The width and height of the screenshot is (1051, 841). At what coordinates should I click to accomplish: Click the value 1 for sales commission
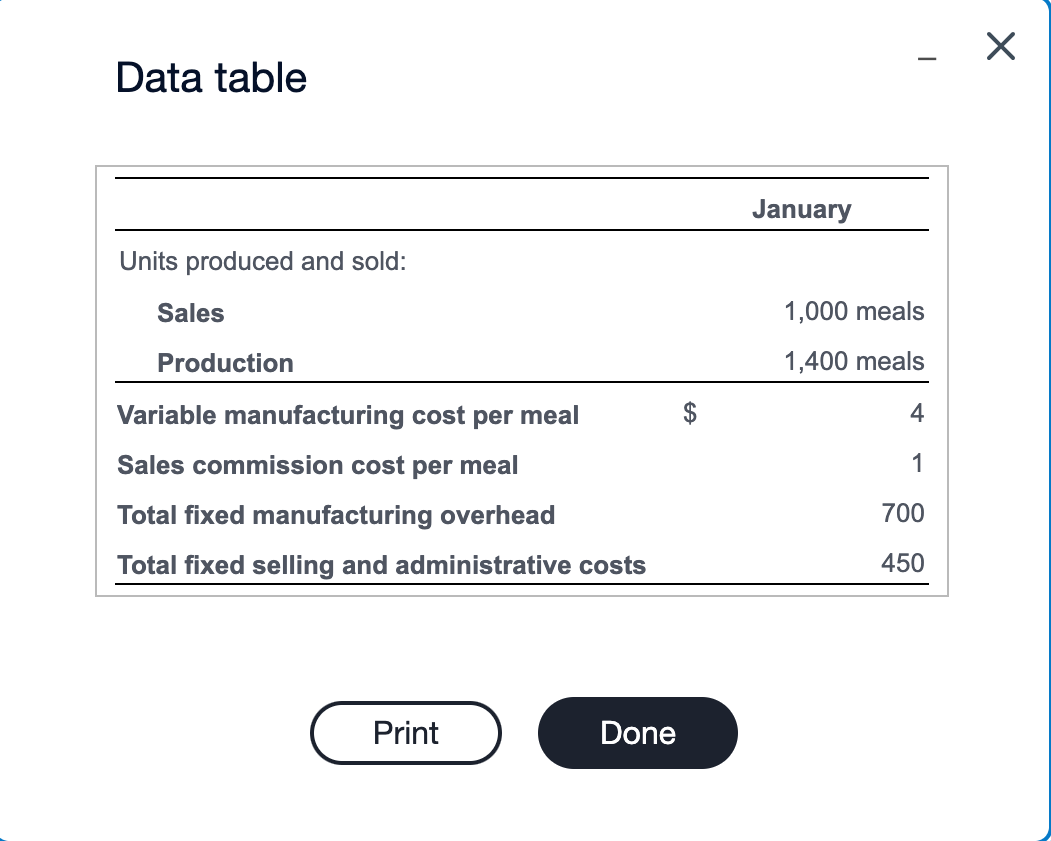[918, 463]
